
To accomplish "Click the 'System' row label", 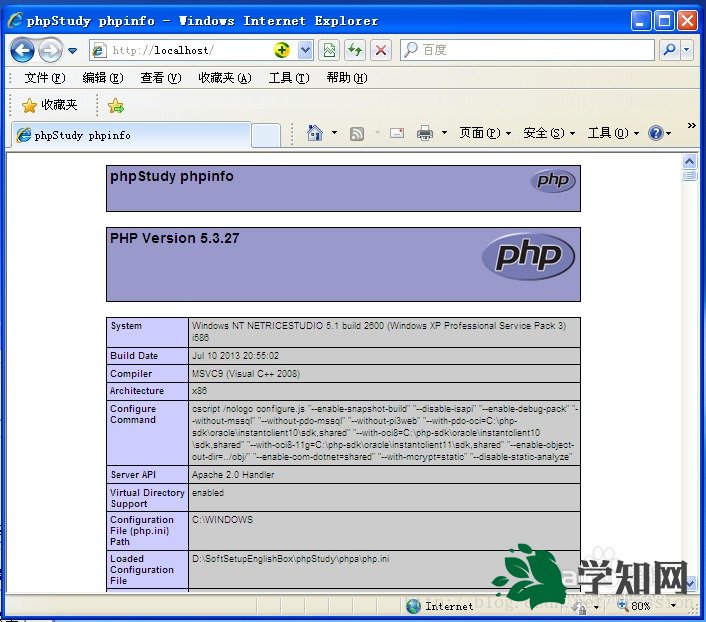I will [x=126, y=326].
